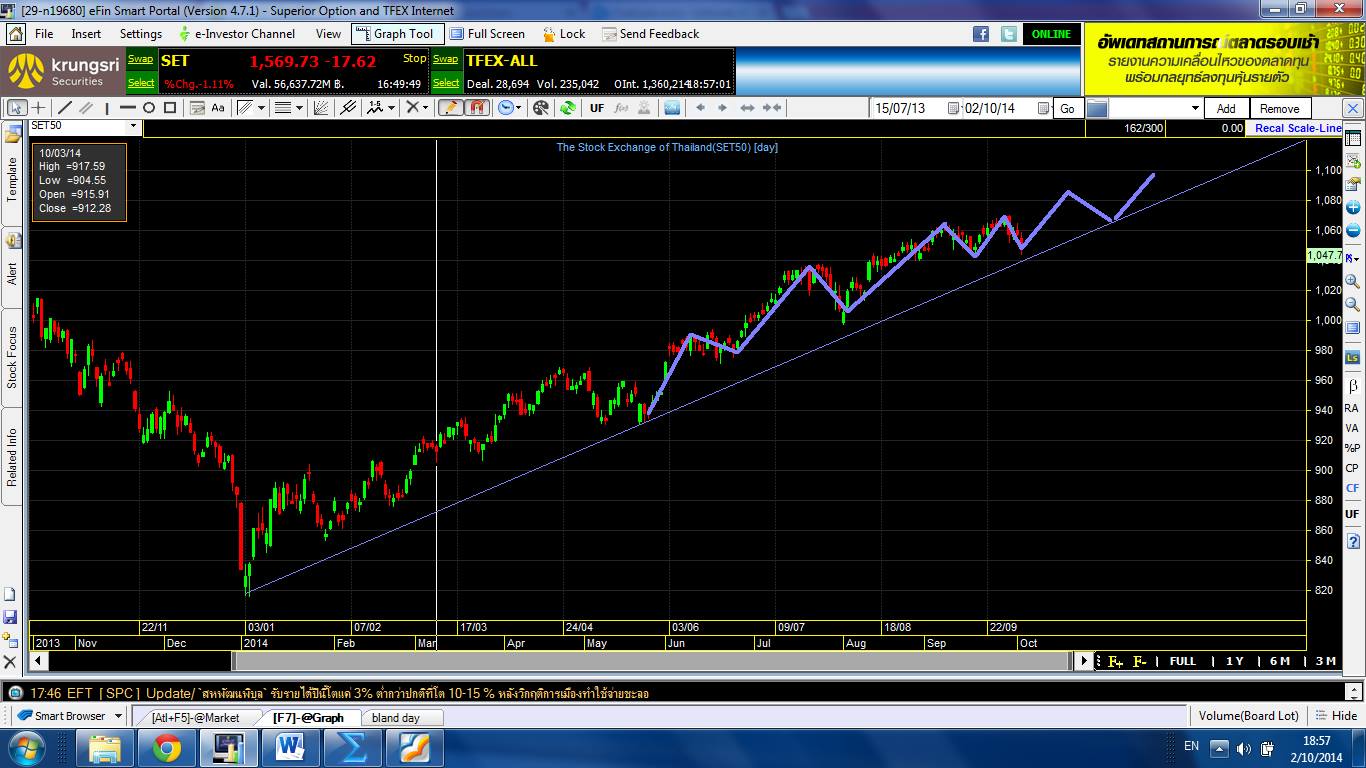Select the arrow pointer tool
The image size is (1366, 768).
point(17,108)
